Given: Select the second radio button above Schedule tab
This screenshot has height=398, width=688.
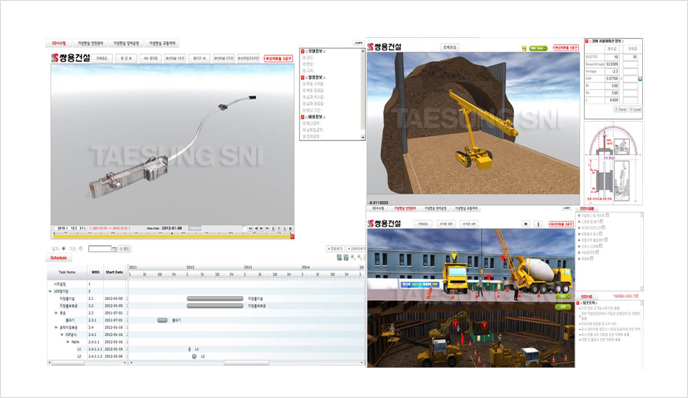Looking at the screenshot, I should pyautogui.click(x=81, y=249).
